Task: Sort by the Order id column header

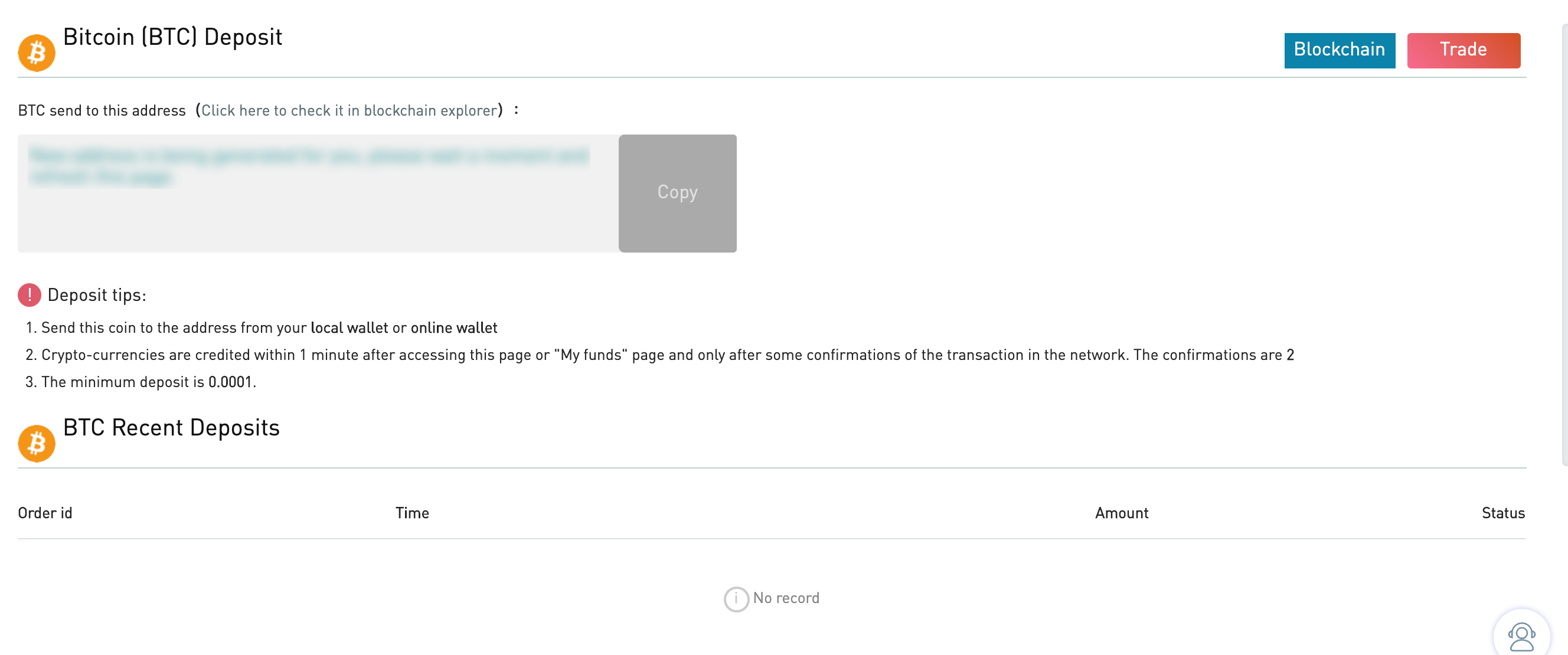Action: tap(45, 513)
